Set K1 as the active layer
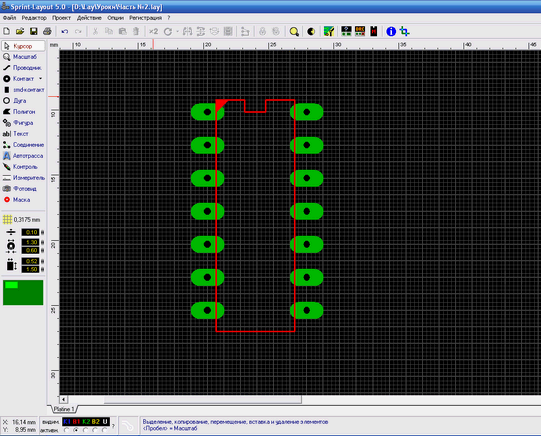 pyautogui.click(x=67, y=430)
